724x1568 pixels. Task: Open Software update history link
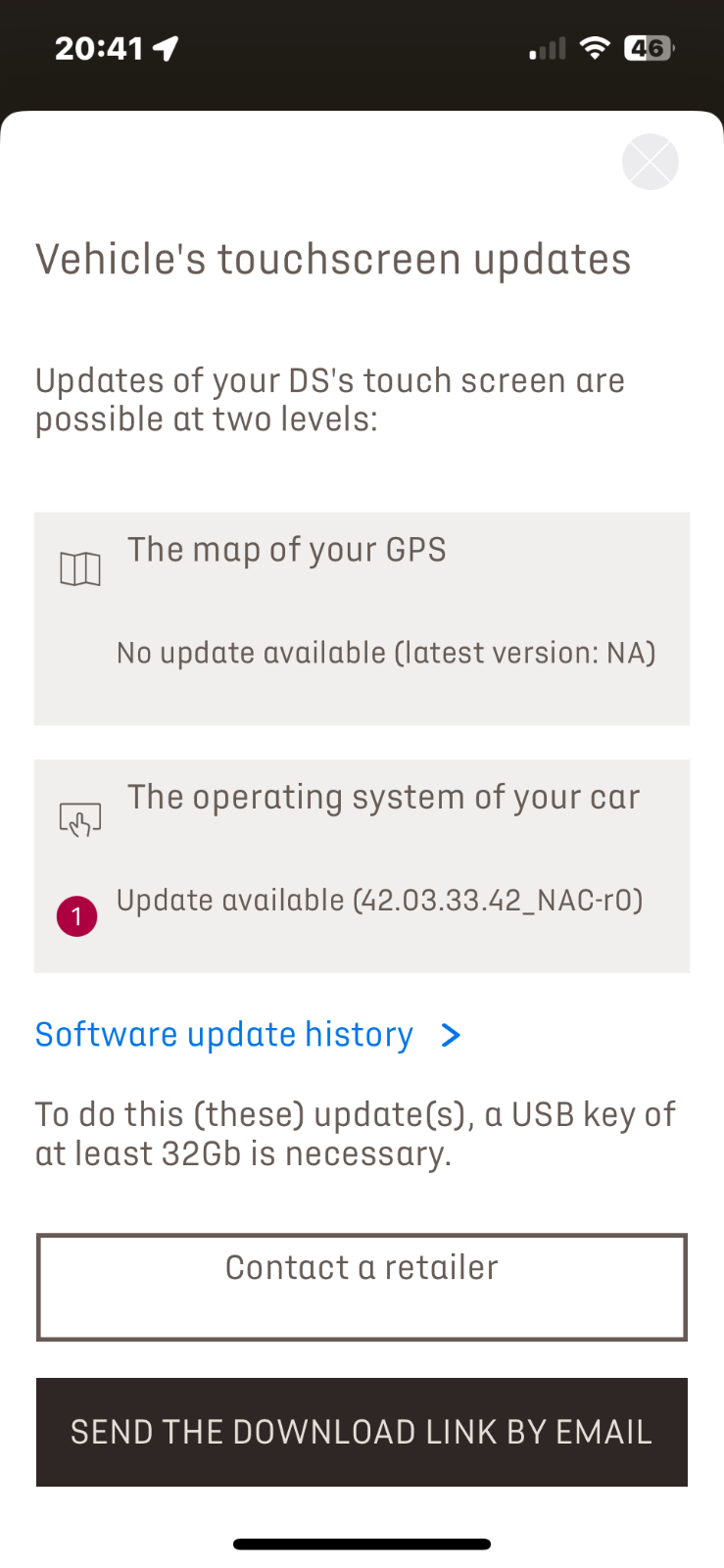224,1035
